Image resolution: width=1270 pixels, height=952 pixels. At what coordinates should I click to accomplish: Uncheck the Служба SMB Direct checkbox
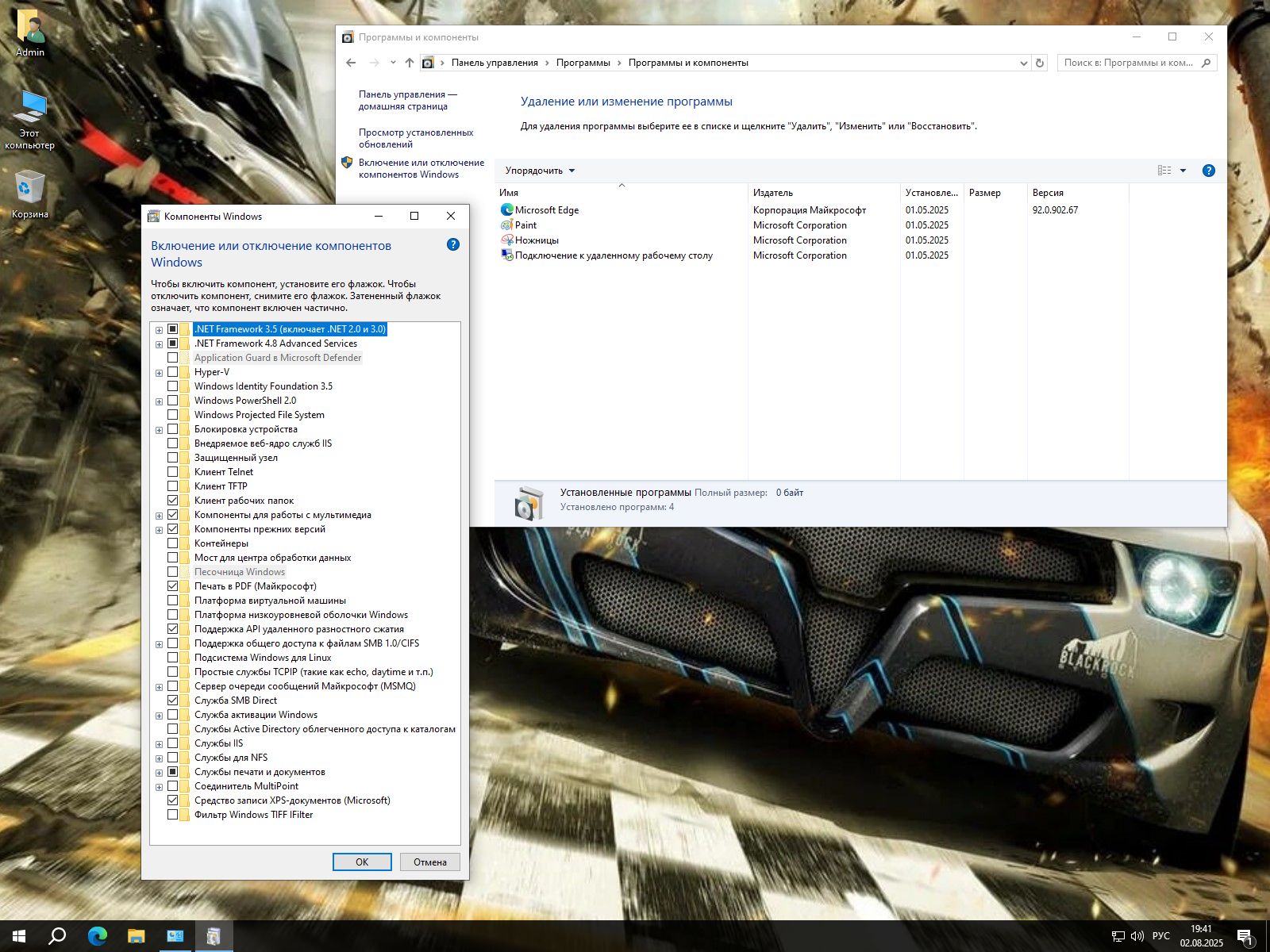[x=172, y=701]
